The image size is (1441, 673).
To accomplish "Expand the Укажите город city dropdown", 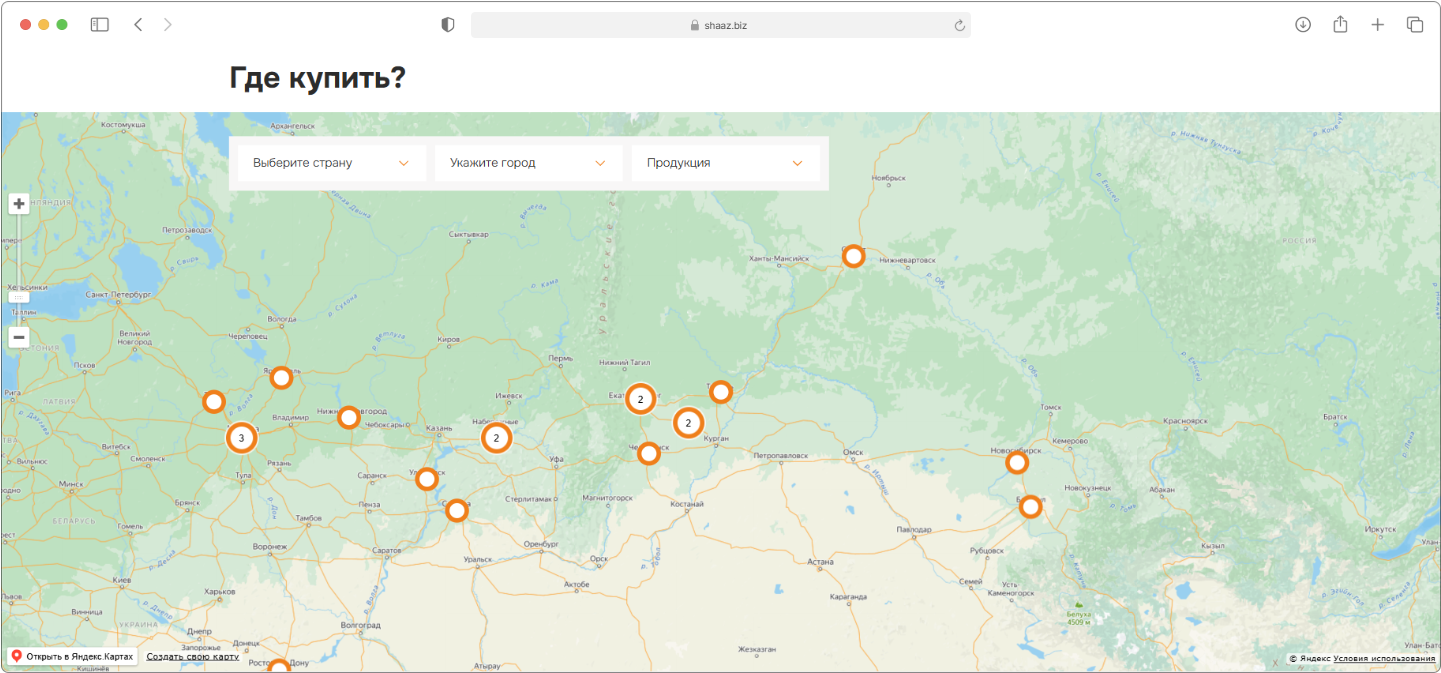I will click(x=528, y=163).
